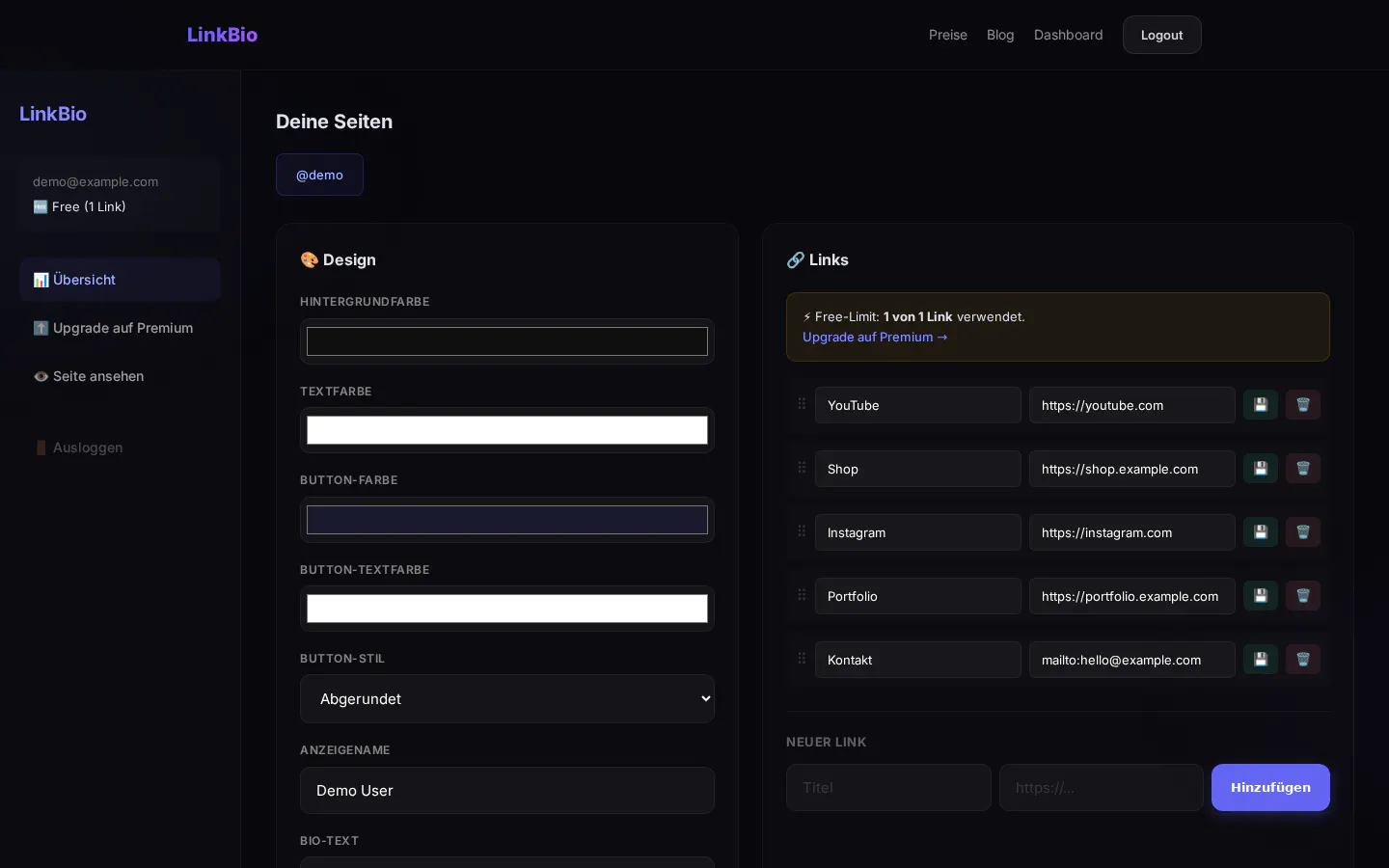Open the Button-Farbe color picker
This screenshot has height=868, width=1389.
(507, 520)
